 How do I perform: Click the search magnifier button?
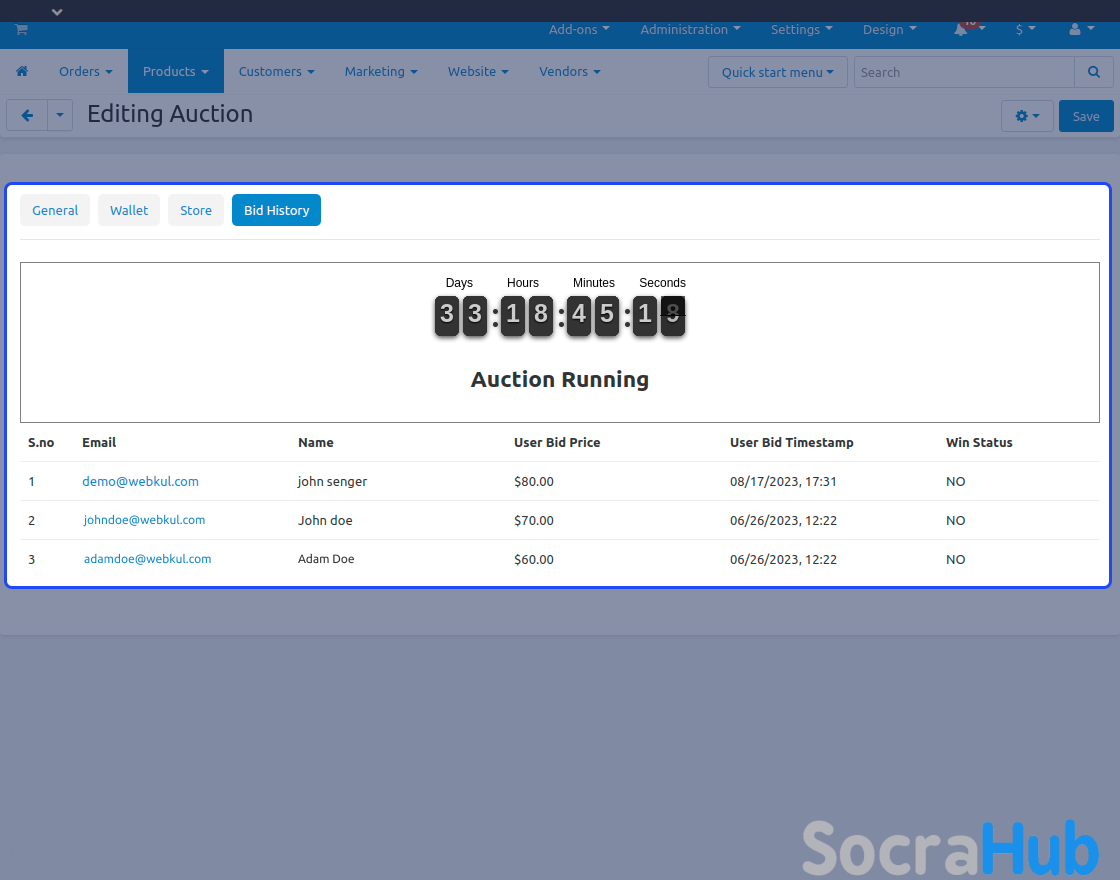(1094, 72)
